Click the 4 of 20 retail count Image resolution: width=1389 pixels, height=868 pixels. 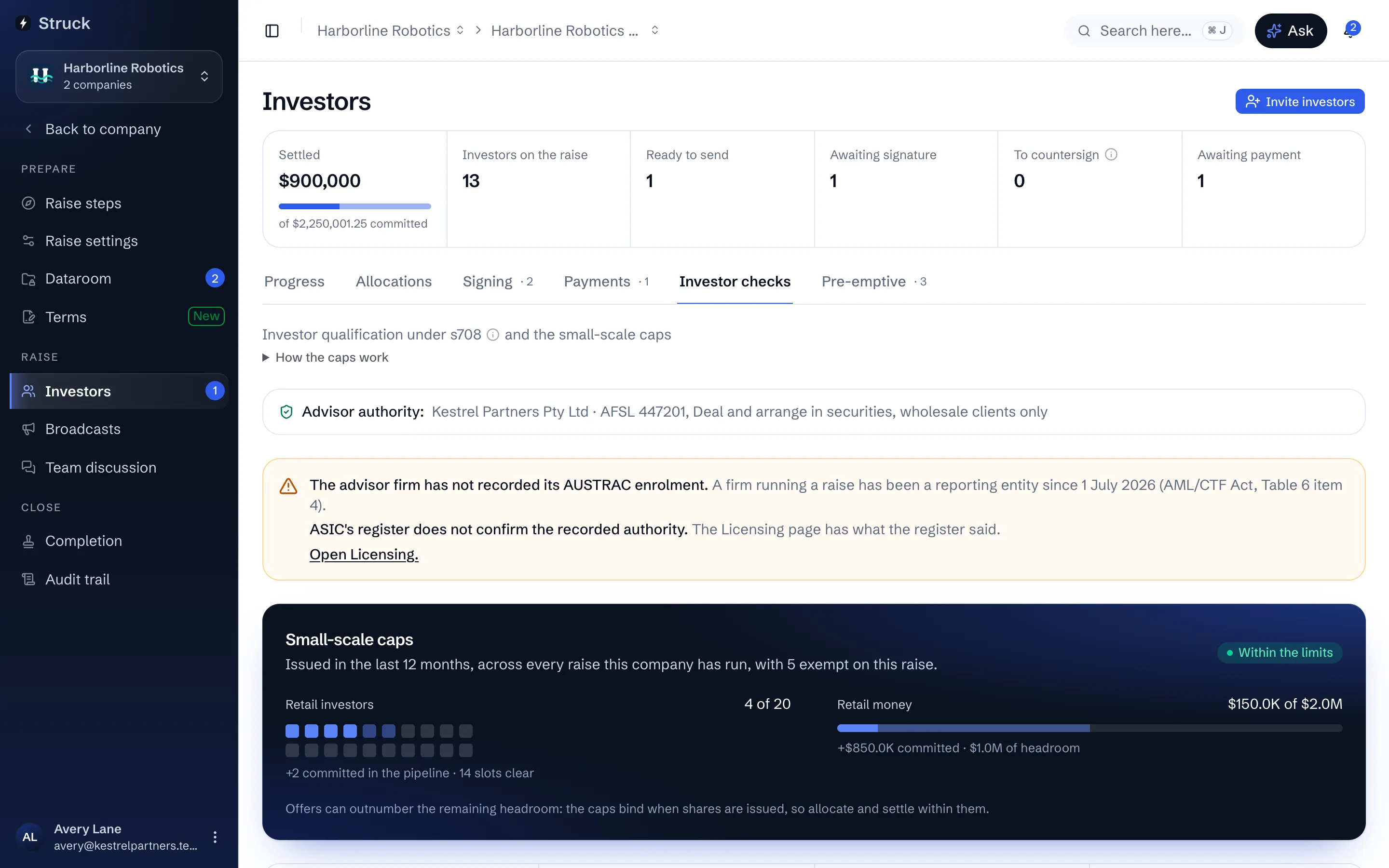tap(767, 704)
